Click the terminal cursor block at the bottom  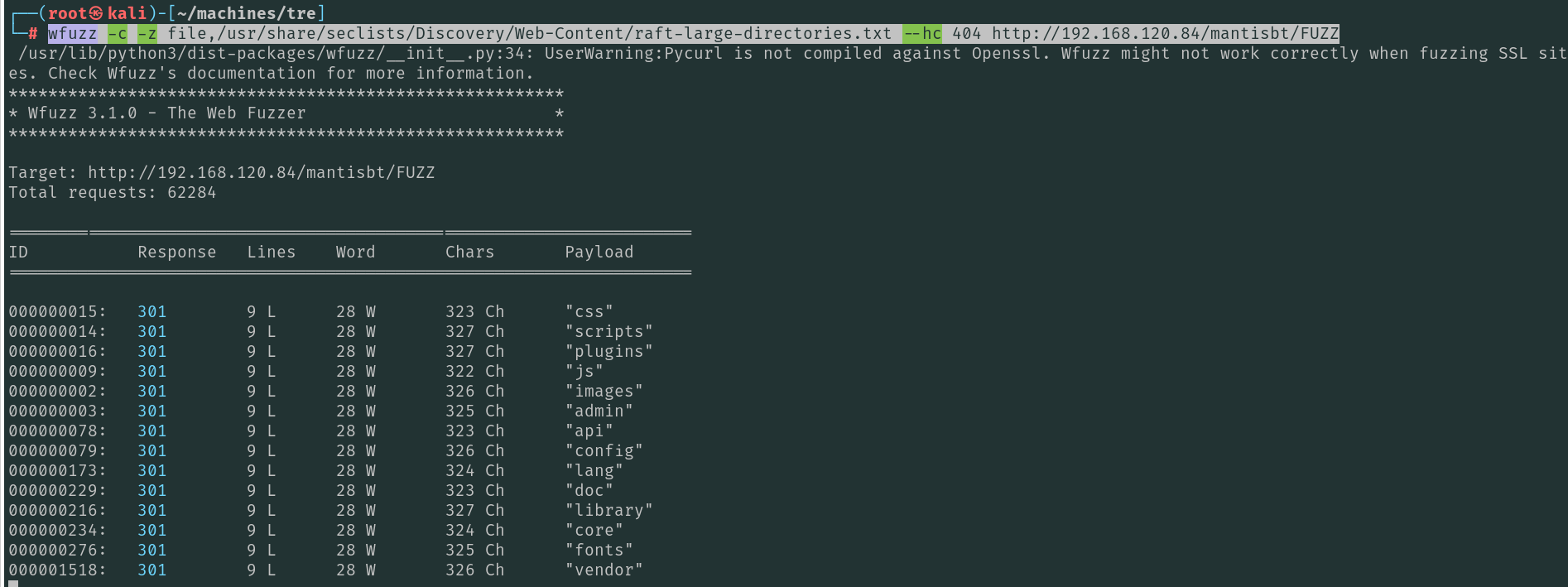point(12,583)
